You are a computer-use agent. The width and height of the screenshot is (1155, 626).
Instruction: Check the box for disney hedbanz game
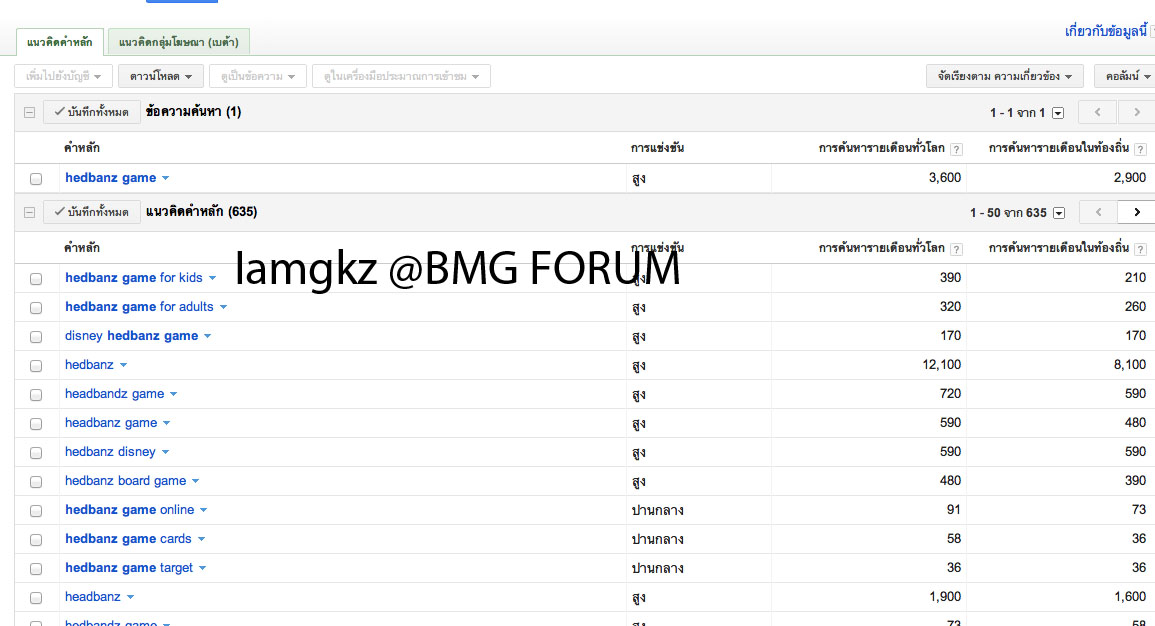coord(36,337)
